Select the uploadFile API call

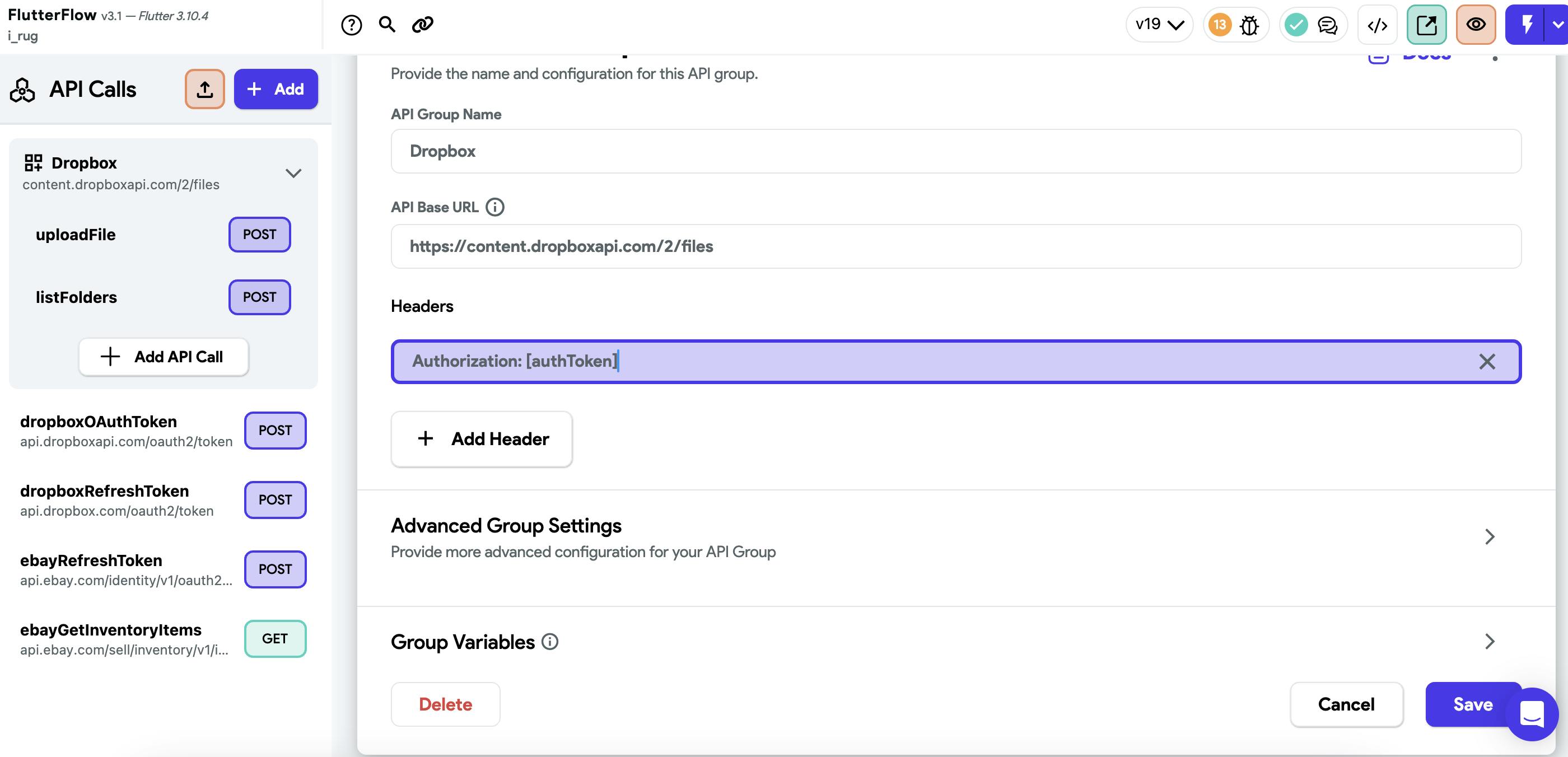click(x=76, y=235)
